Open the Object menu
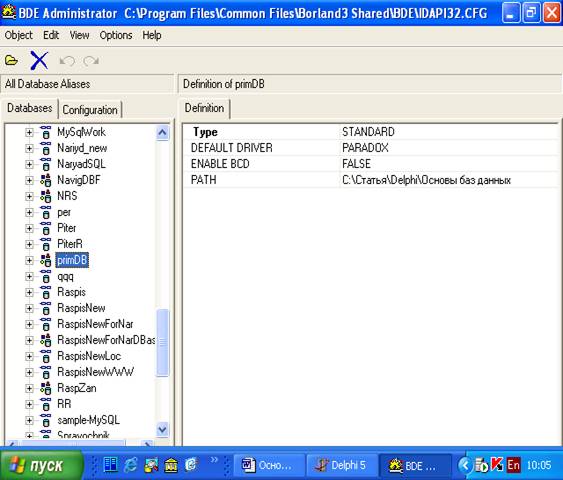563x480 pixels. point(19,35)
